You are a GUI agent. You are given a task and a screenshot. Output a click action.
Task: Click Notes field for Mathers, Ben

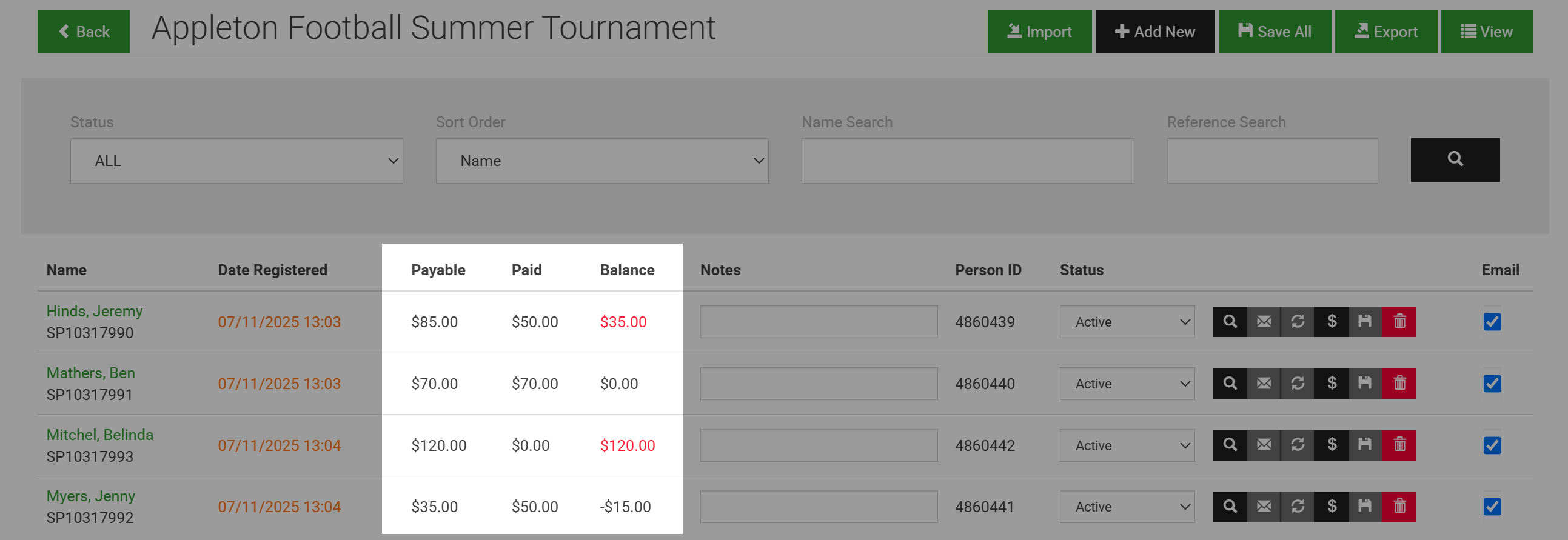pyautogui.click(x=819, y=384)
